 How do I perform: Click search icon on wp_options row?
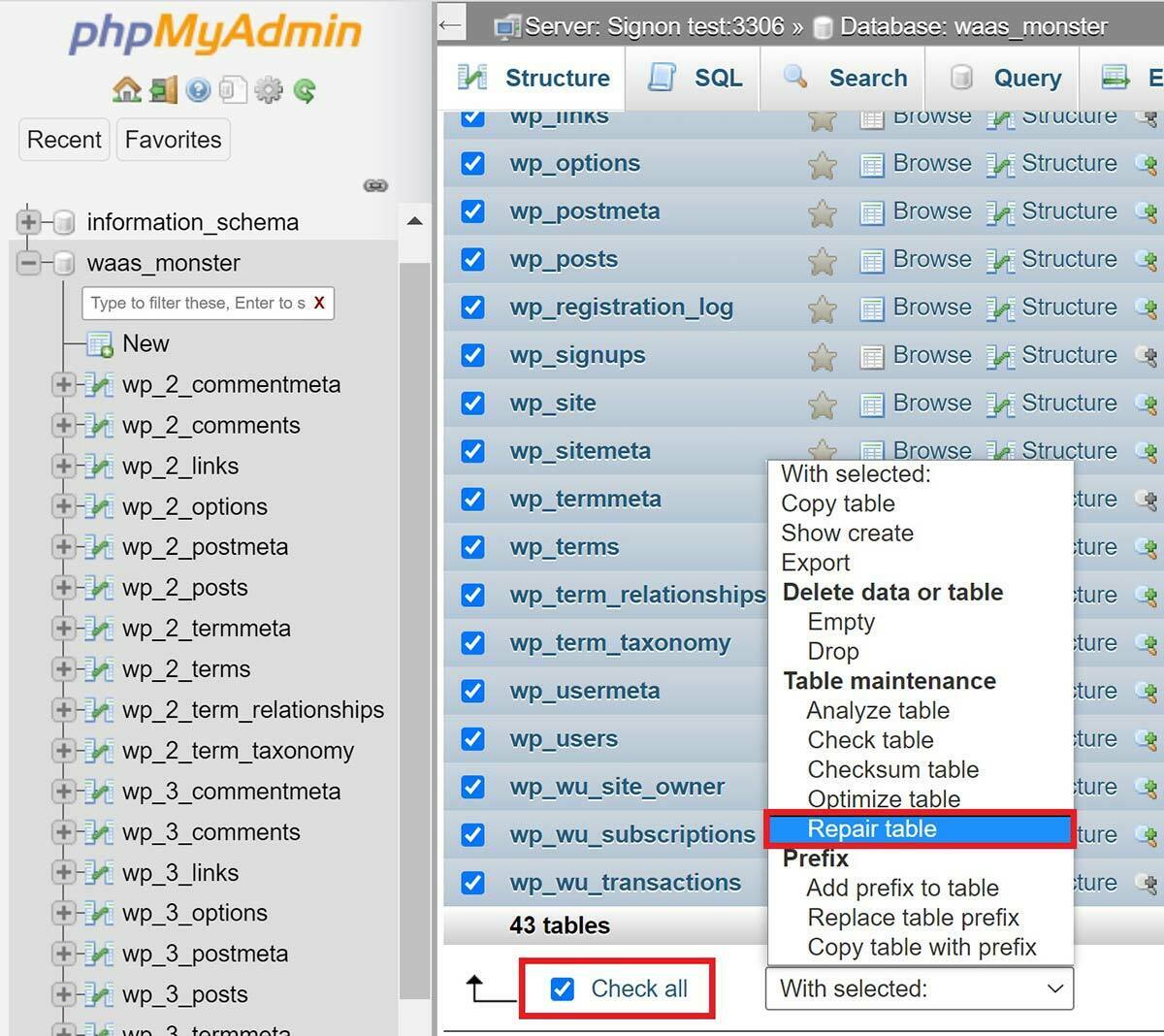(x=1147, y=163)
